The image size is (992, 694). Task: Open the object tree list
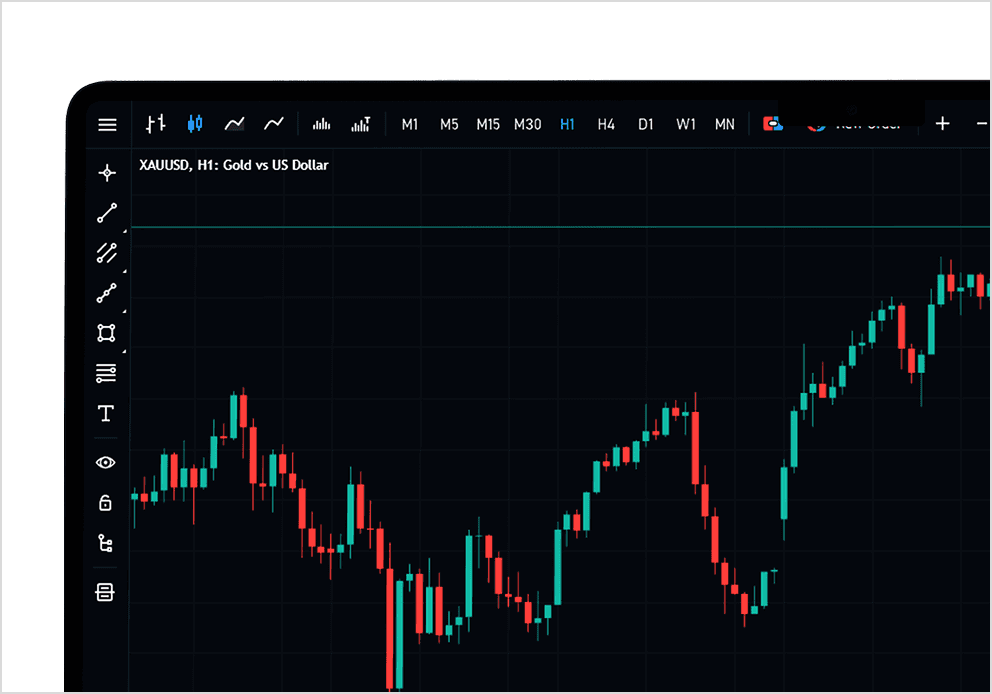coord(106,543)
